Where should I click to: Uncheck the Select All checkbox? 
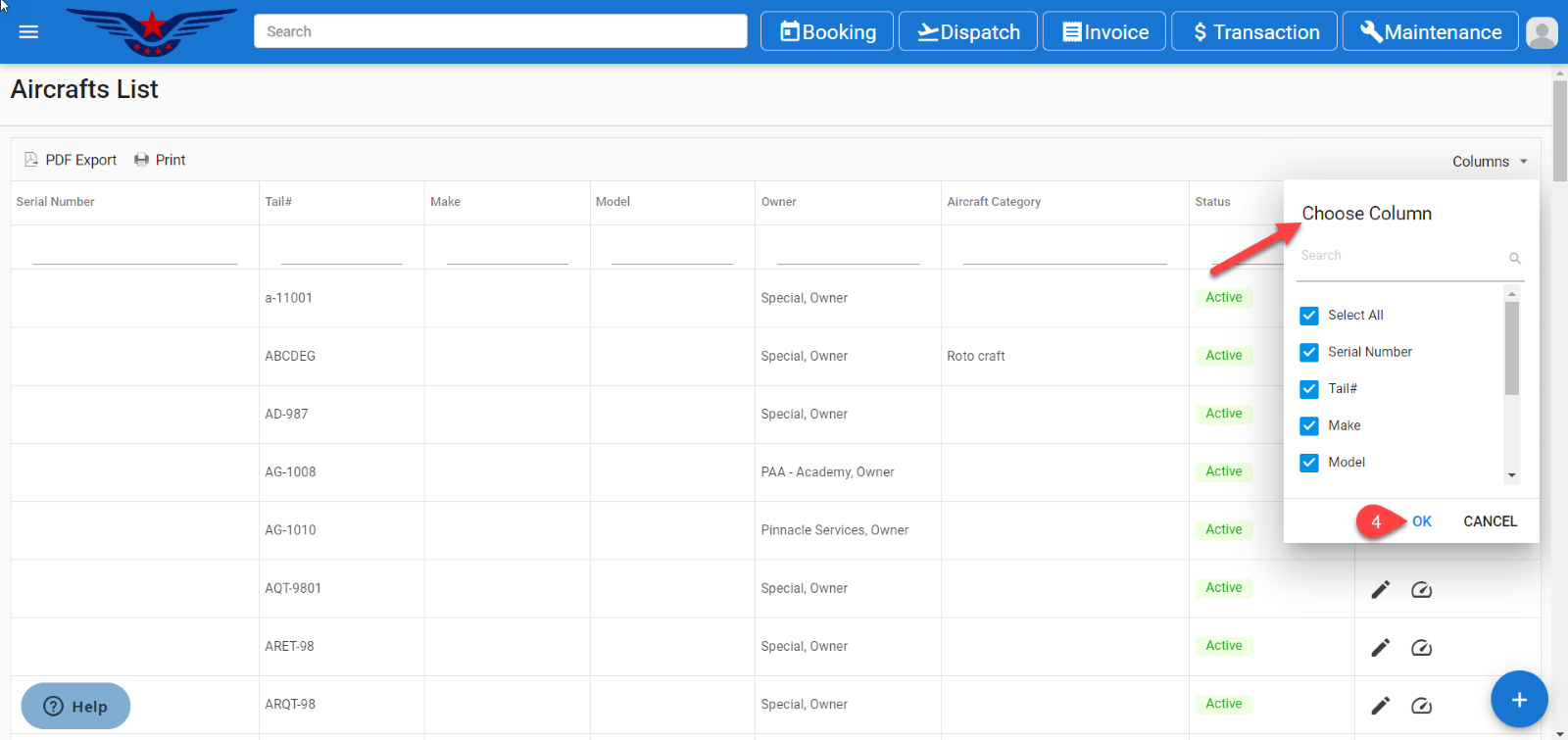click(x=1309, y=316)
